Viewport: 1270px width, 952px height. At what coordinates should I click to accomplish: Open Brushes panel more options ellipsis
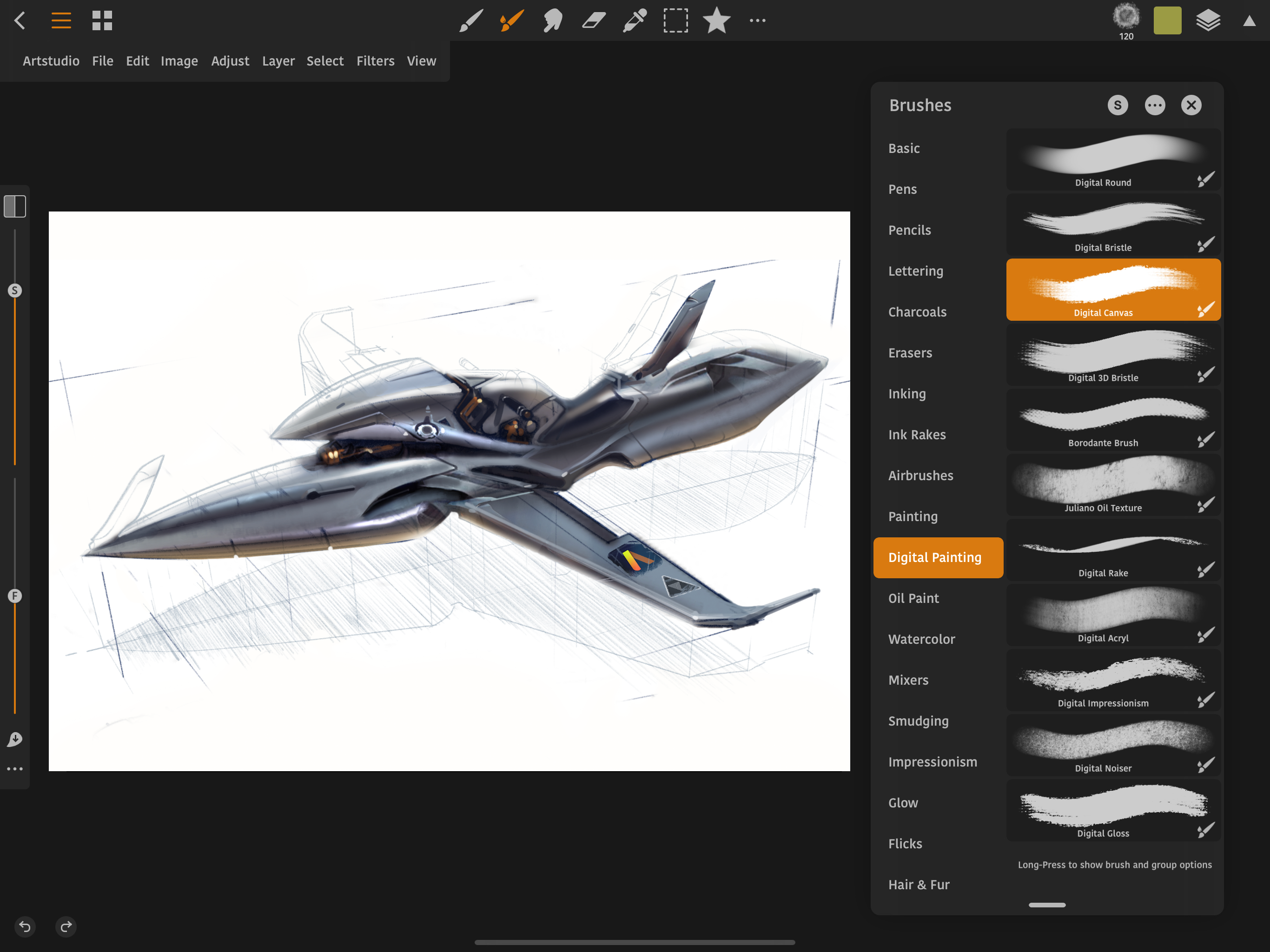pos(1155,105)
